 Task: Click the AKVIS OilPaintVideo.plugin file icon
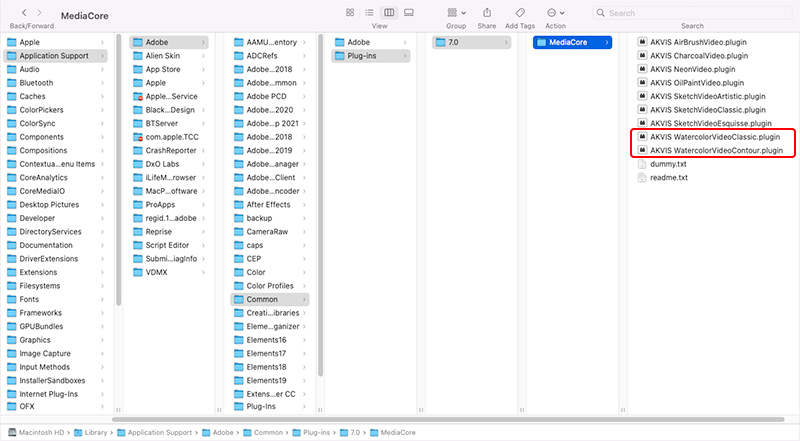click(x=642, y=83)
